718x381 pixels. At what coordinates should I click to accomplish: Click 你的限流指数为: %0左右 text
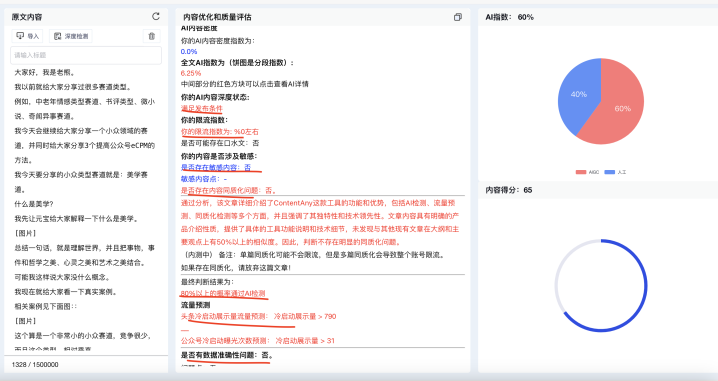click(x=220, y=132)
